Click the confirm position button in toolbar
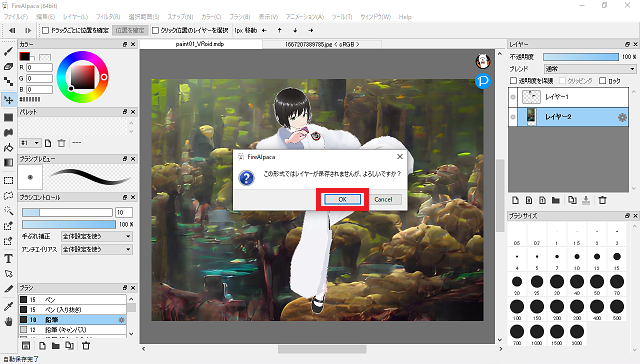The image size is (640, 364). coord(130,30)
